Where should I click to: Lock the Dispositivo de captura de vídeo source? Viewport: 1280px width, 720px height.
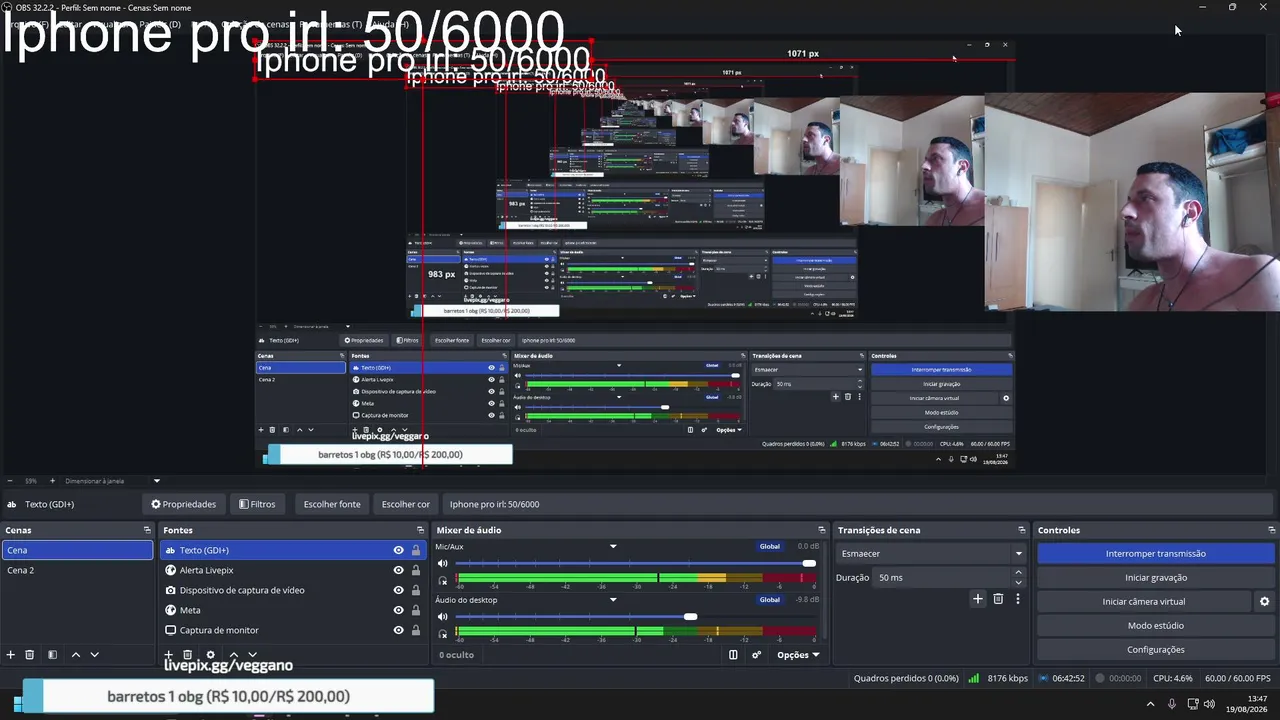pos(416,590)
